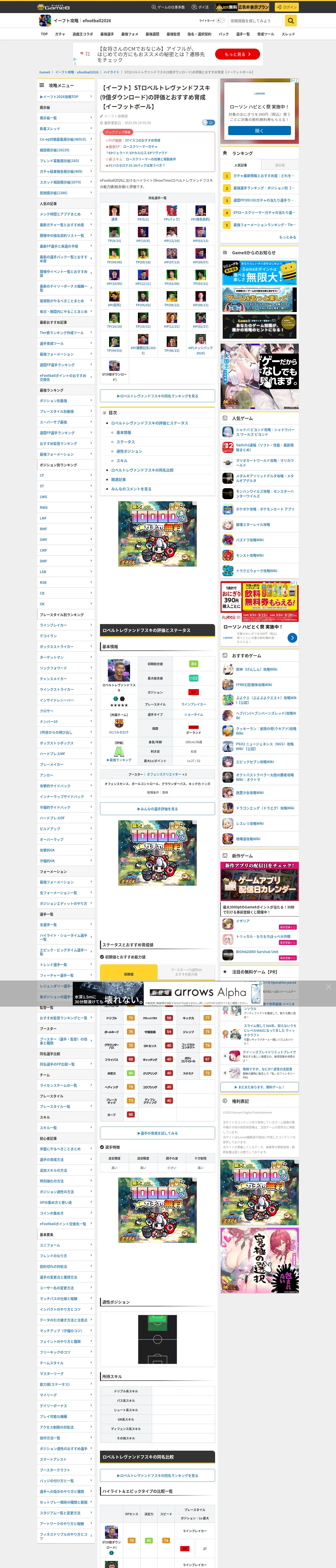Expand the Co-op対戦募集掲示板(48915) sidebar entry
336x1568 pixels.
pos(66,139)
